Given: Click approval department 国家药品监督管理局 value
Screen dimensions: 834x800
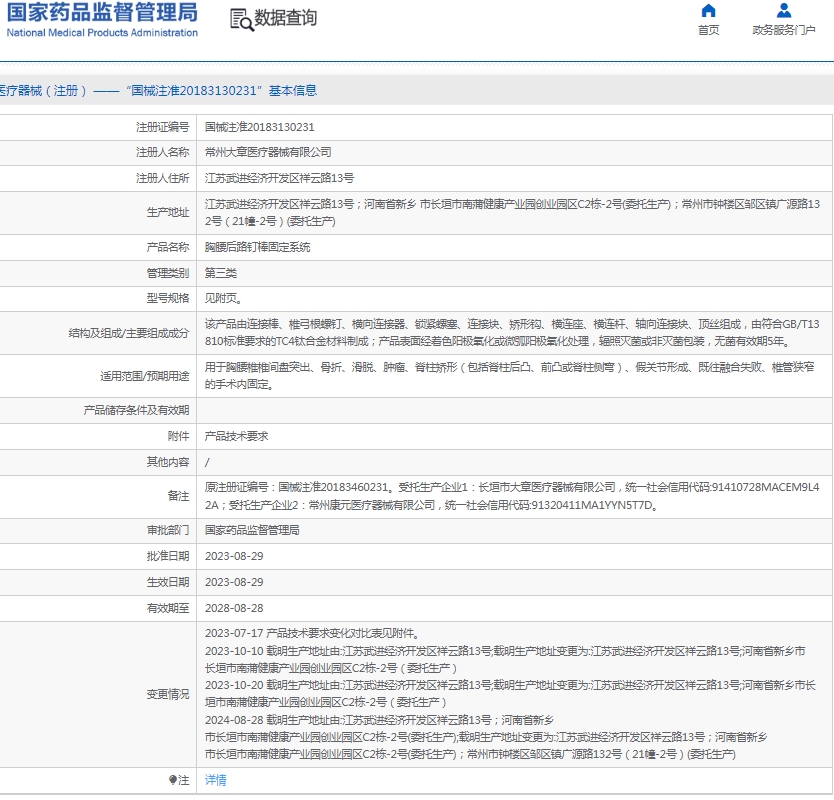Looking at the screenshot, I should pyautogui.click(x=252, y=530).
